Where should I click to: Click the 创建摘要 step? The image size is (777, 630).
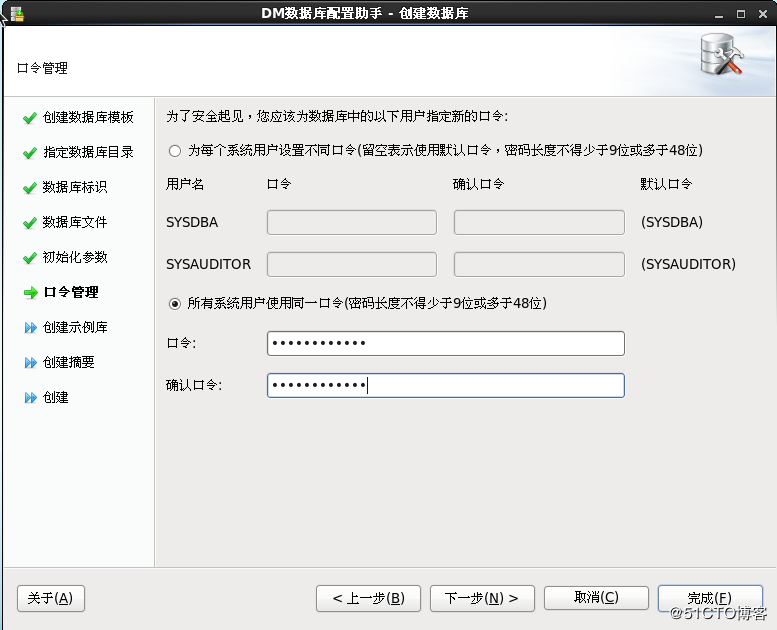(68, 362)
